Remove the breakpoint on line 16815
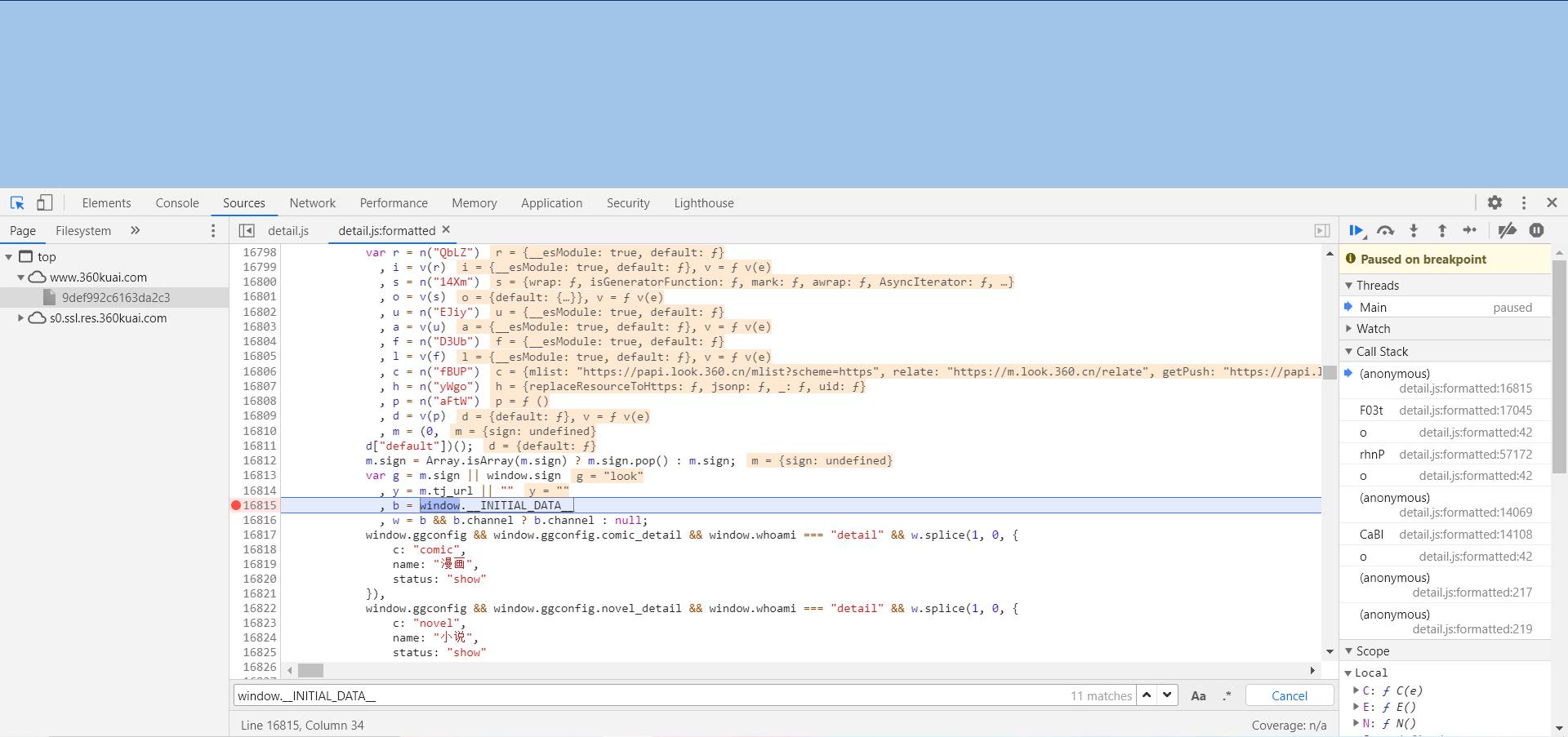The height and width of the screenshot is (737, 1568). tap(236, 505)
